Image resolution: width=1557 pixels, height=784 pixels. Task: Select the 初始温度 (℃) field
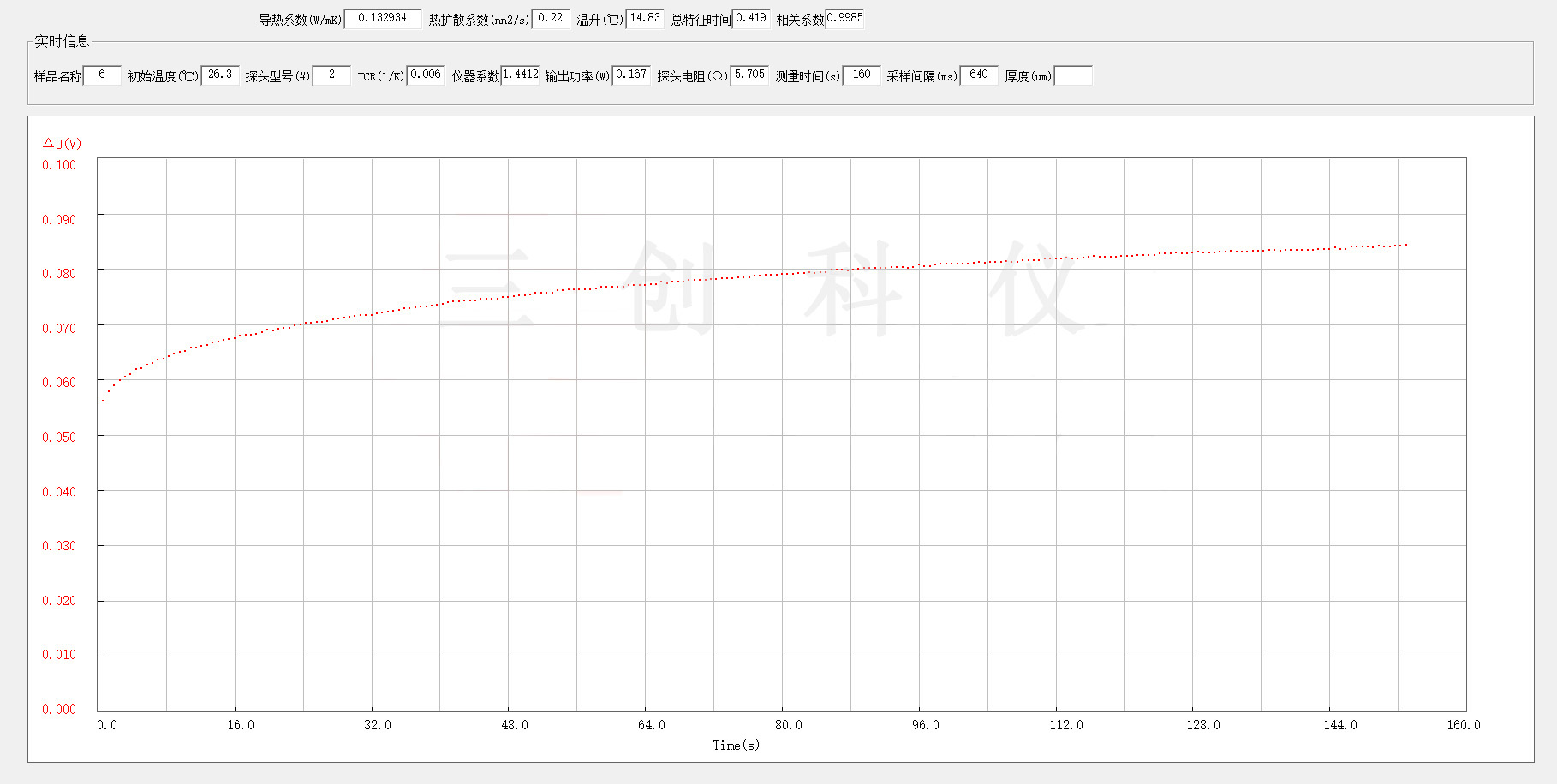pos(220,75)
